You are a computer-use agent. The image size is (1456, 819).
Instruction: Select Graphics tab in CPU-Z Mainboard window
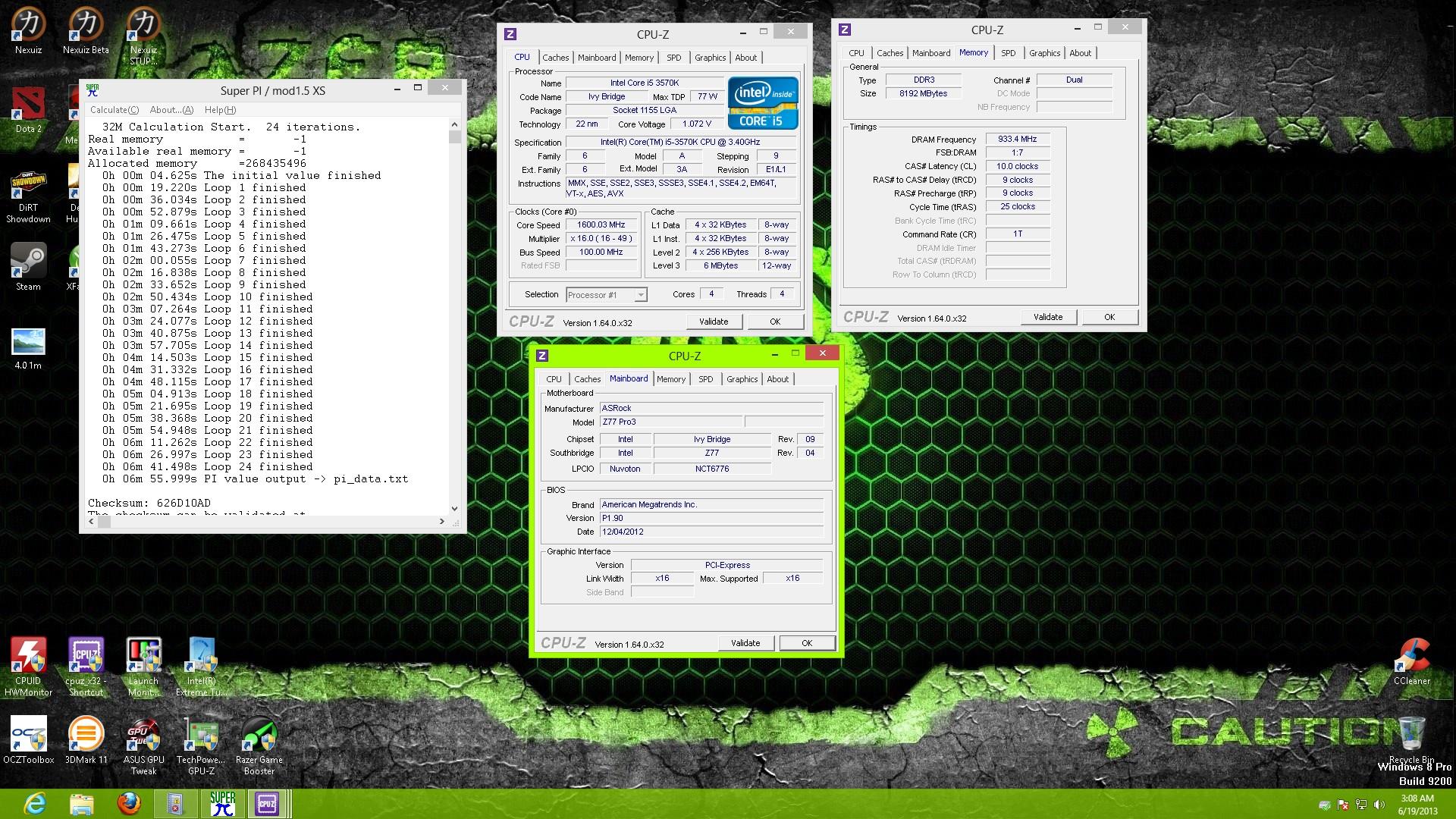(x=742, y=379)
